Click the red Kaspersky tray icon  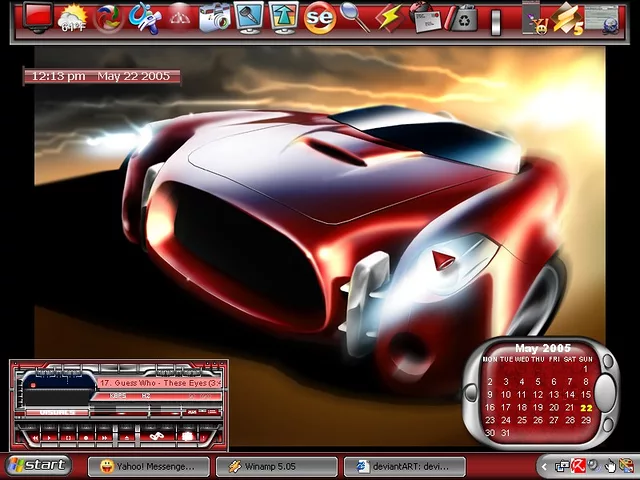(x=577, y=465)
